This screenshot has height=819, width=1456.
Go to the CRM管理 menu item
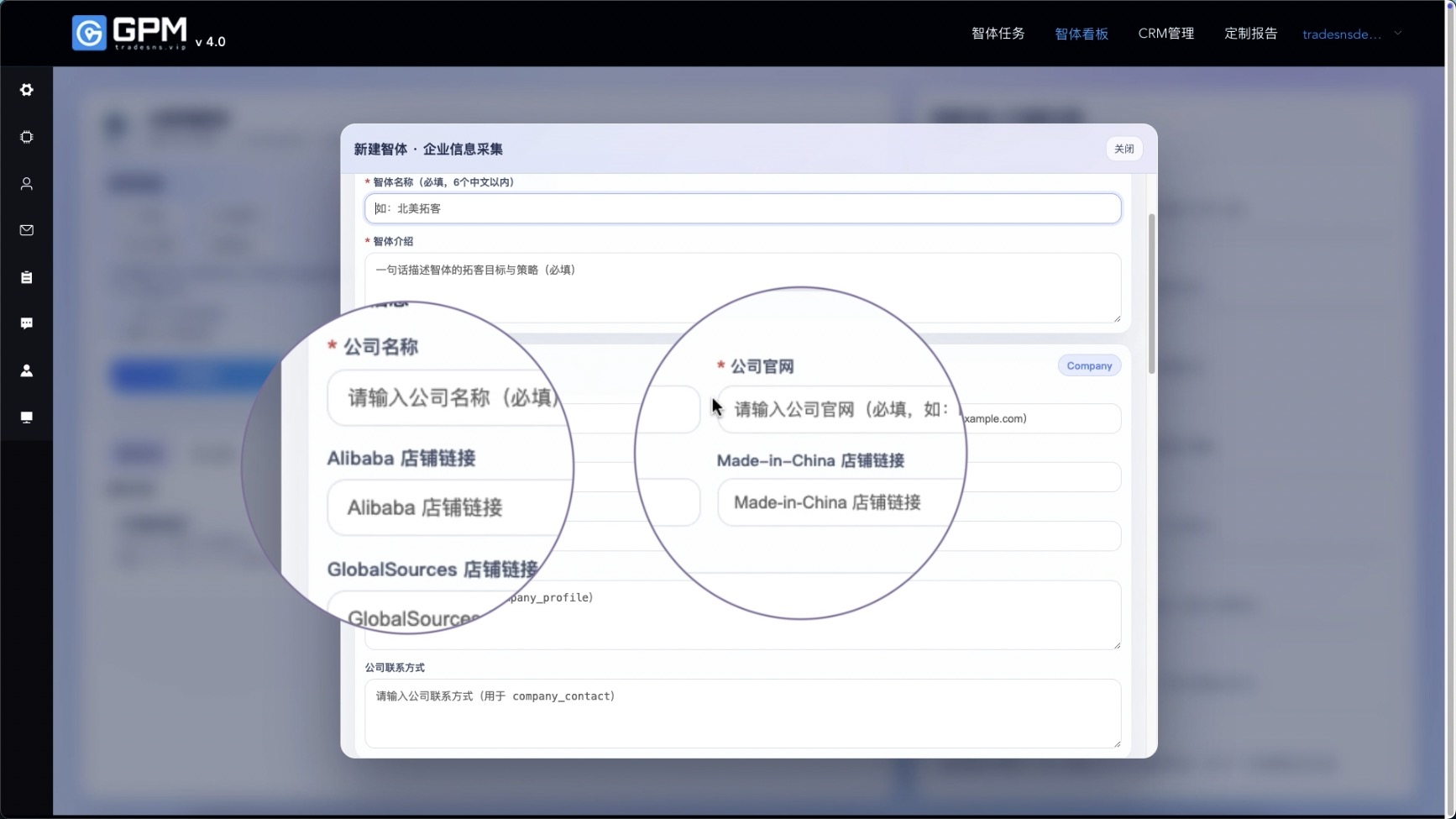point(1165,34)
